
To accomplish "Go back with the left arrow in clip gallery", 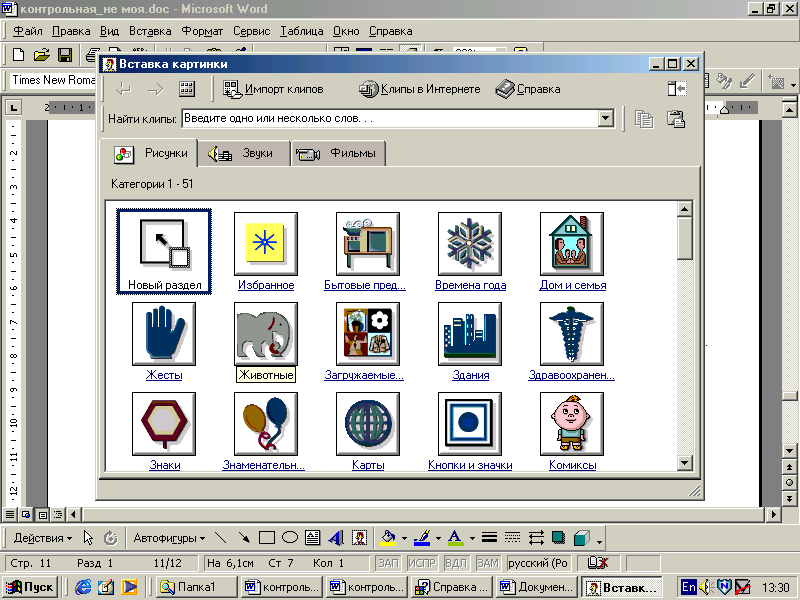I will tap(123, 89).
